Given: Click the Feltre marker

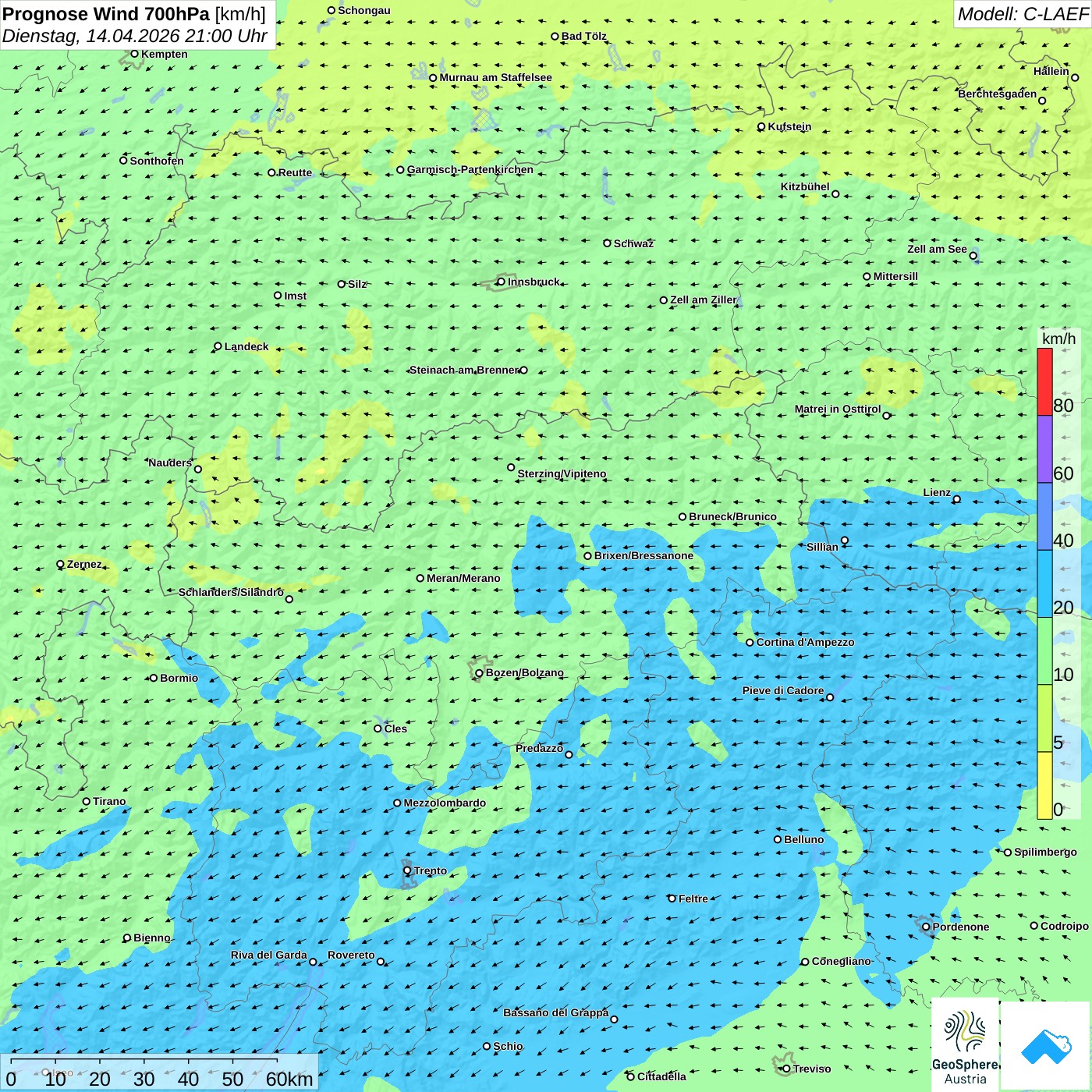Looking at the screenshot, I should coord(672,899).
